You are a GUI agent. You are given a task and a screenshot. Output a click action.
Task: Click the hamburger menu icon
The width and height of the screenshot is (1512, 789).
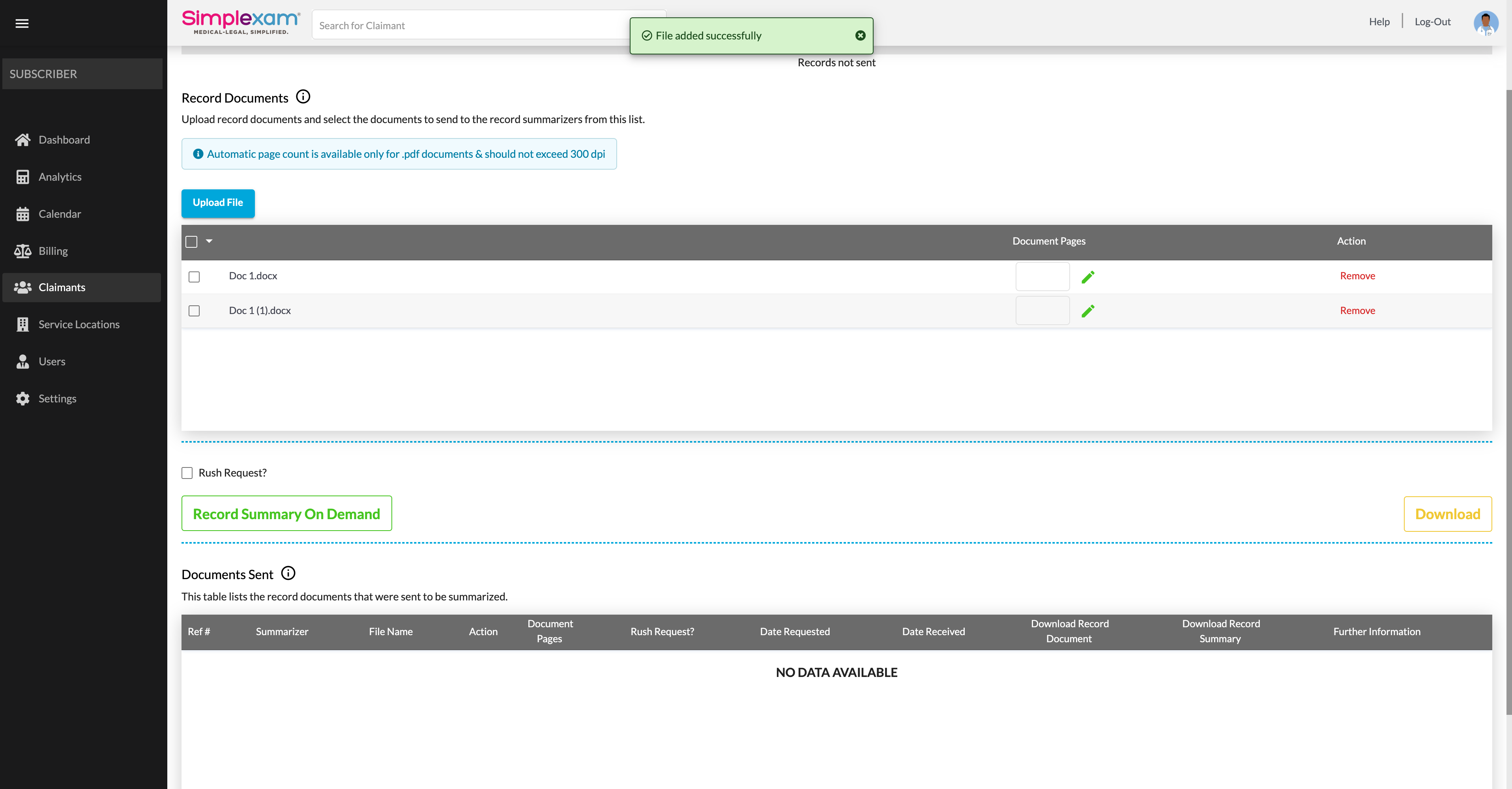tap(22, 24)
